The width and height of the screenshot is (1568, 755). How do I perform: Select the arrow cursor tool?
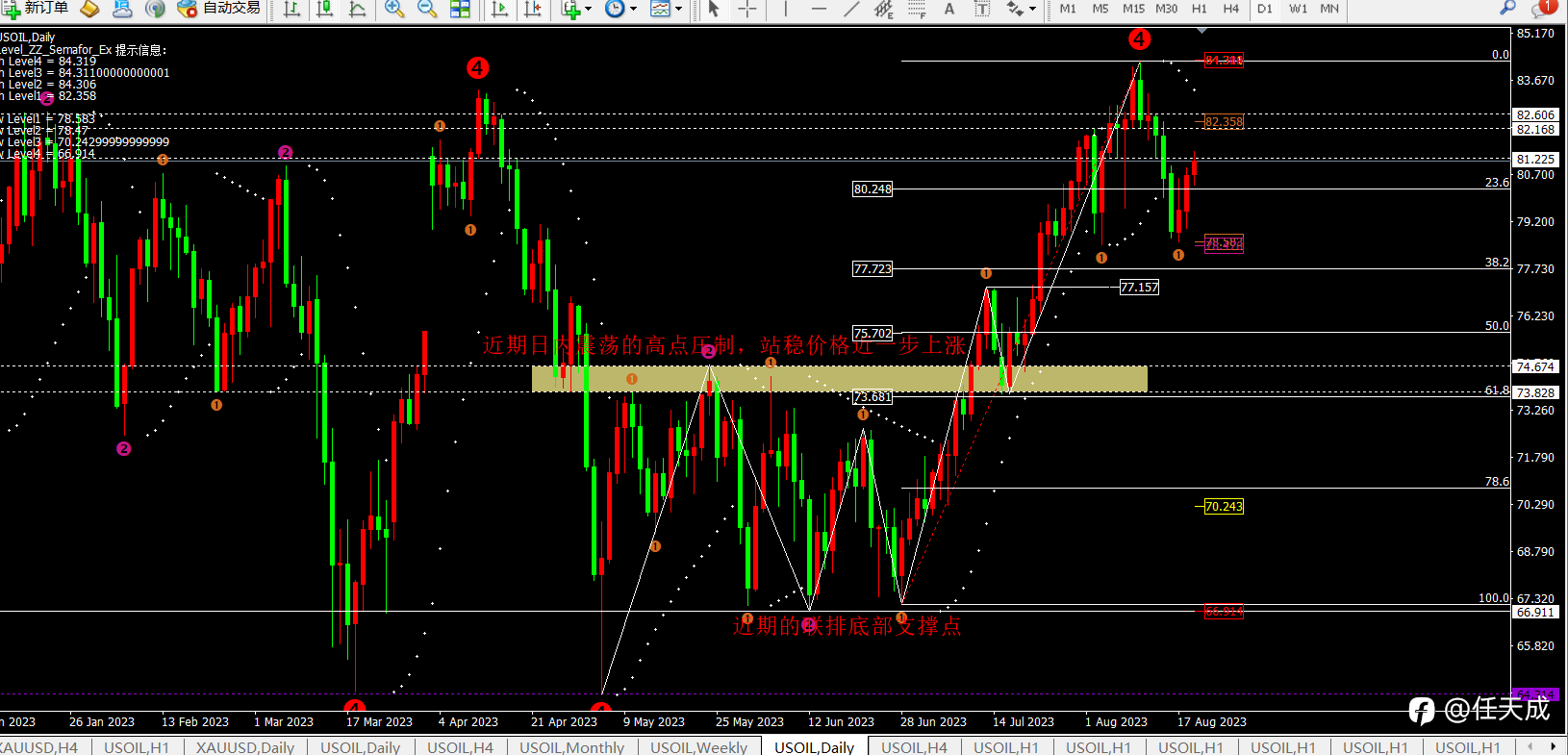713,9
